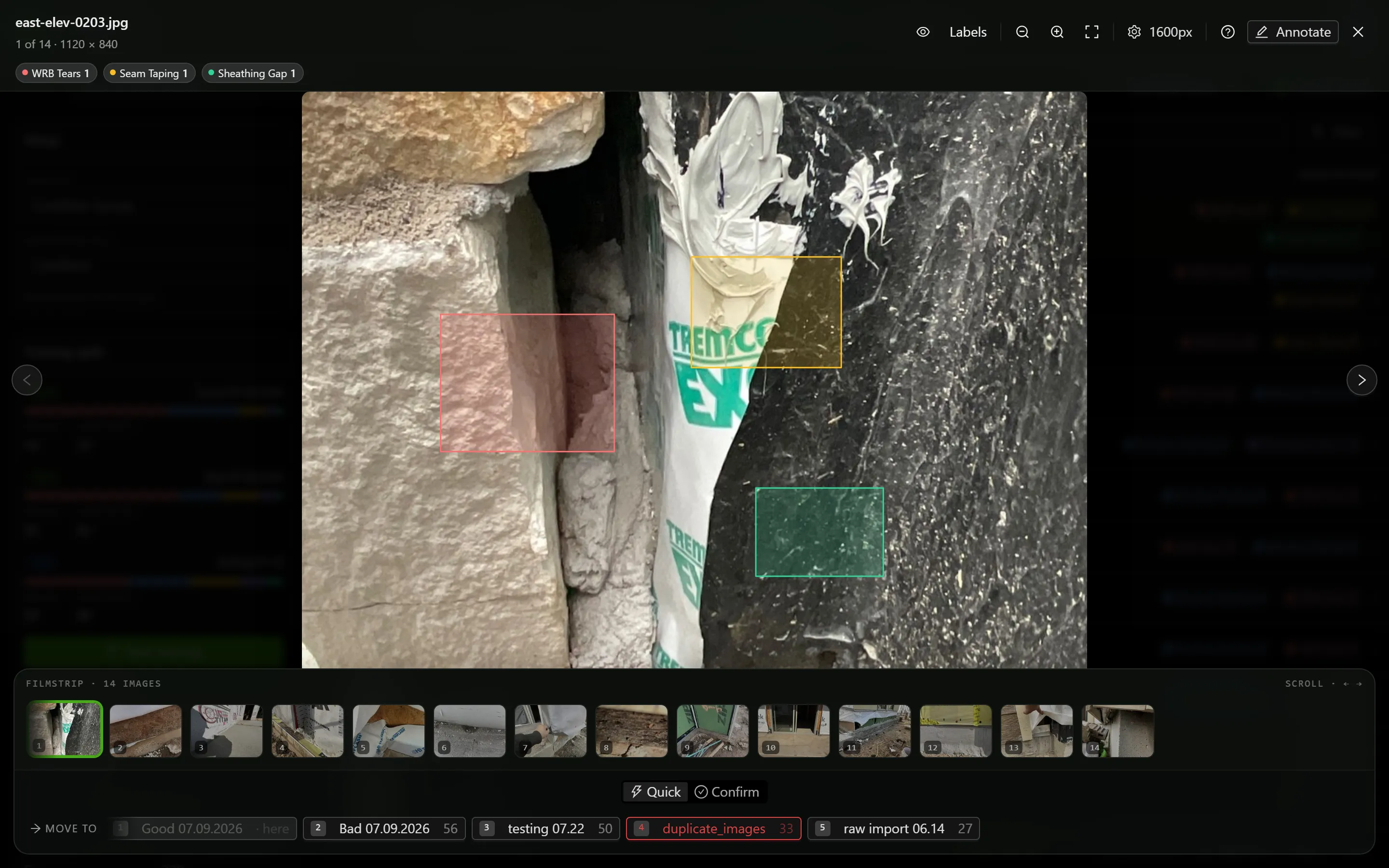Move image to raw import 06.14 folder
The image size is (1389, 868).
[x=894, y=828]
